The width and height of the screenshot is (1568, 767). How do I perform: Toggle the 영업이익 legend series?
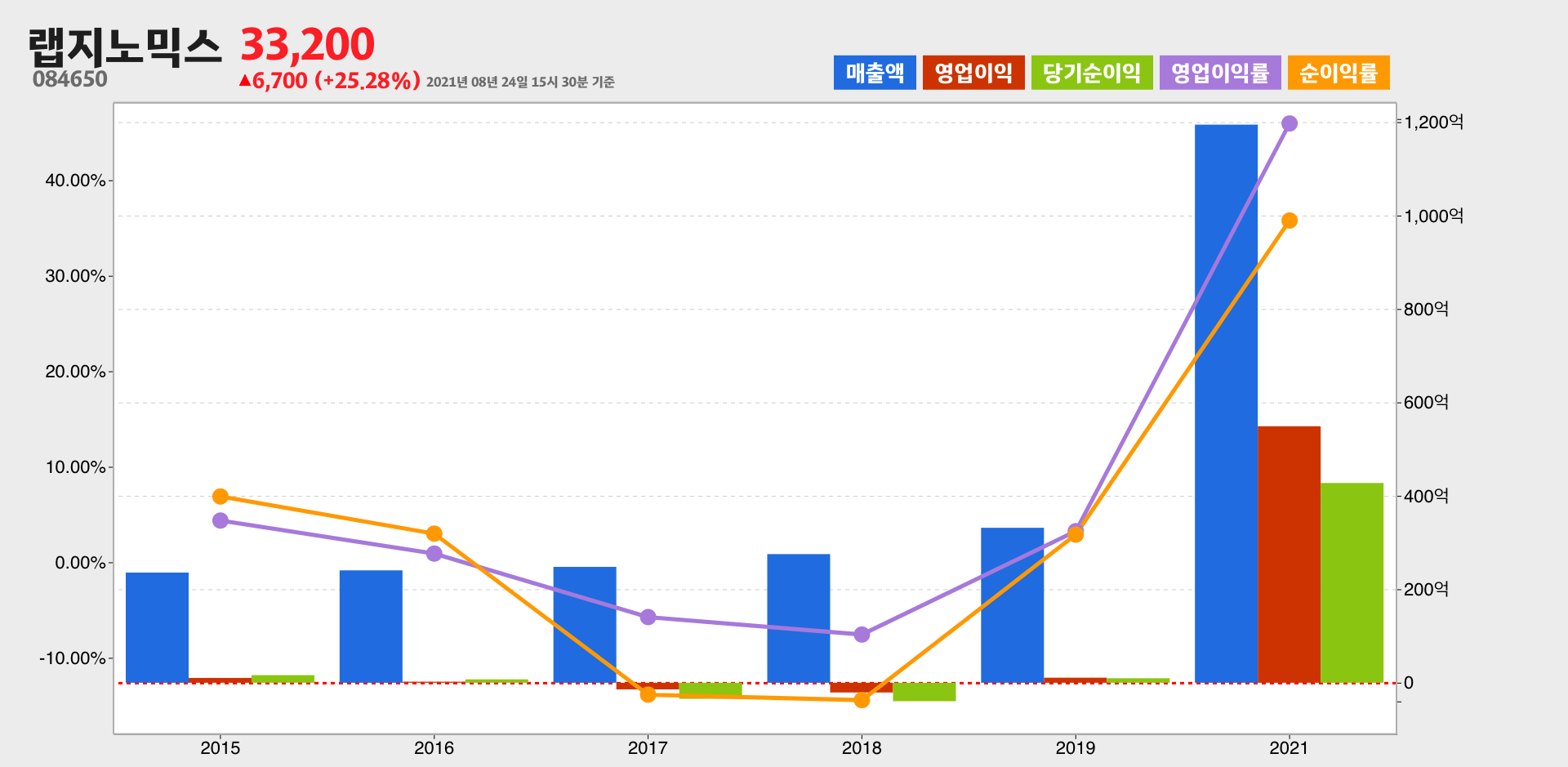tap(973, 73)
